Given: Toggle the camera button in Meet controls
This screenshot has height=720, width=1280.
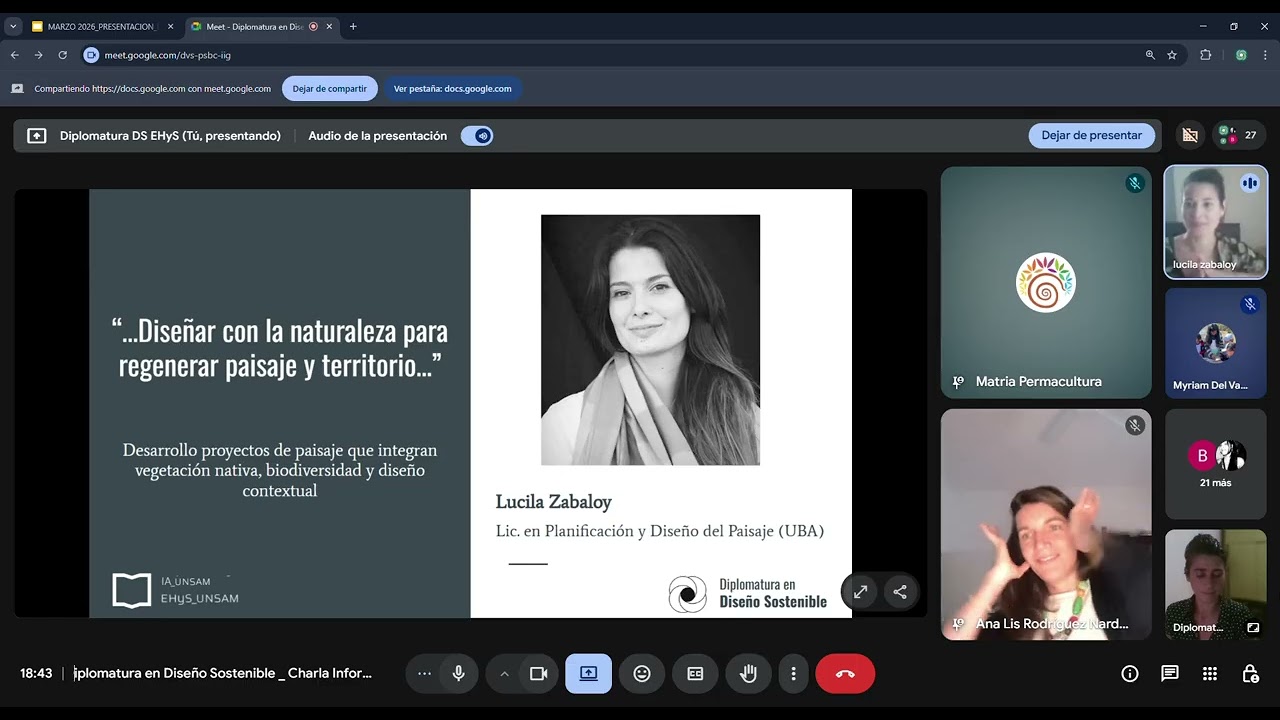Looking at the screenshot, I should (538, 674).
